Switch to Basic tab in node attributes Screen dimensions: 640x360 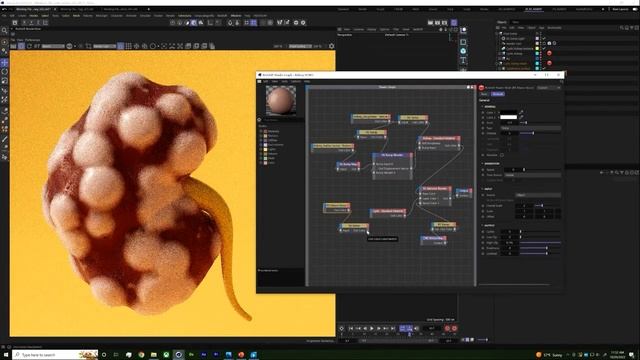[484, 94]
